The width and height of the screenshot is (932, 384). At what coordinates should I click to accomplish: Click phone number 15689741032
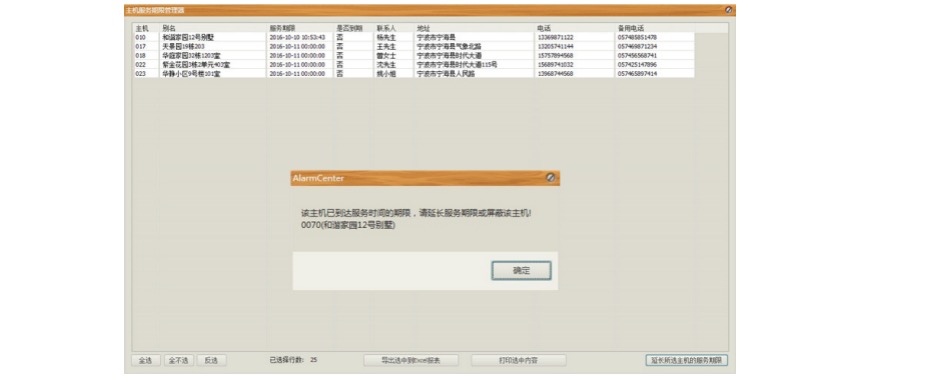click(x=555, y=64)
